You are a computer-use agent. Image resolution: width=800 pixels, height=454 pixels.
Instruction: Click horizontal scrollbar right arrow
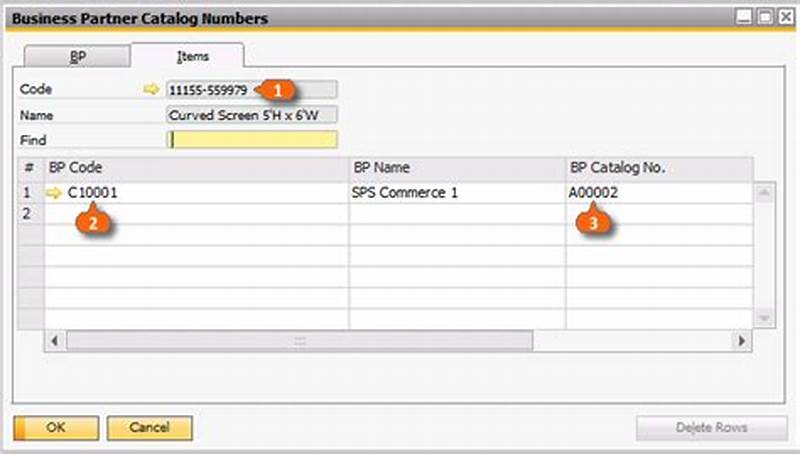click(741, 341)
